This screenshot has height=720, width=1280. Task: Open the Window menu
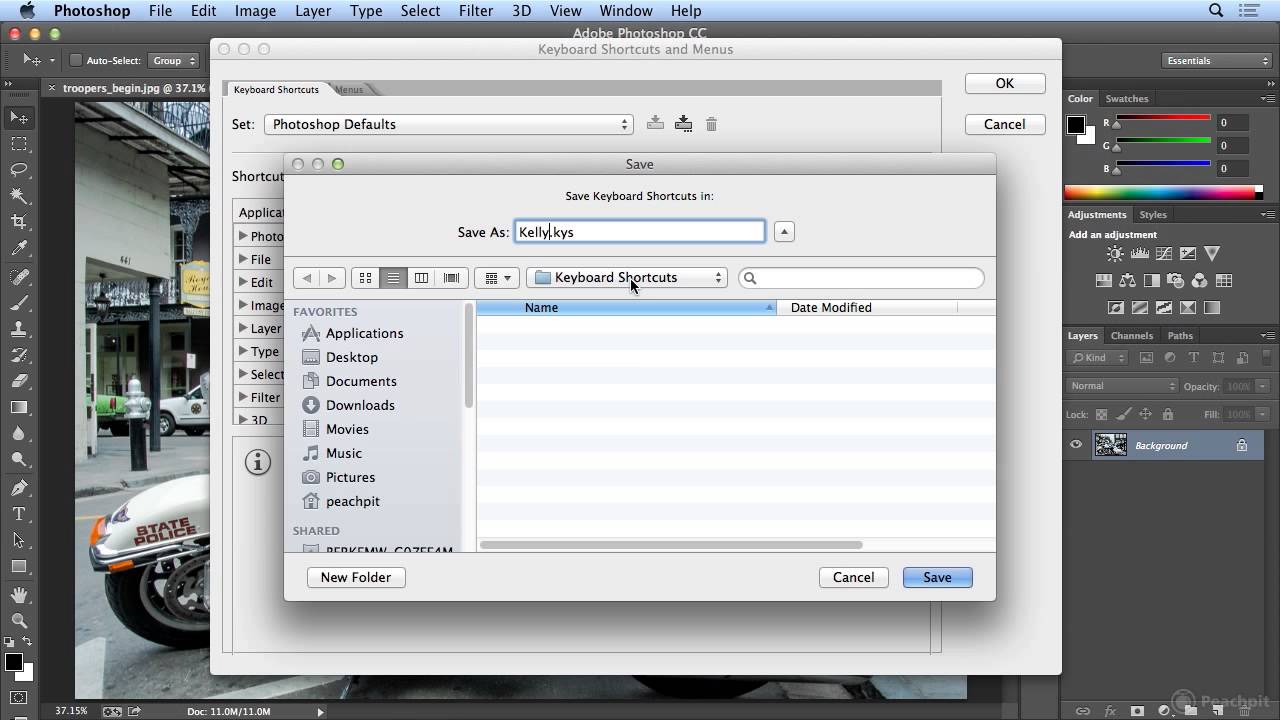625,11
